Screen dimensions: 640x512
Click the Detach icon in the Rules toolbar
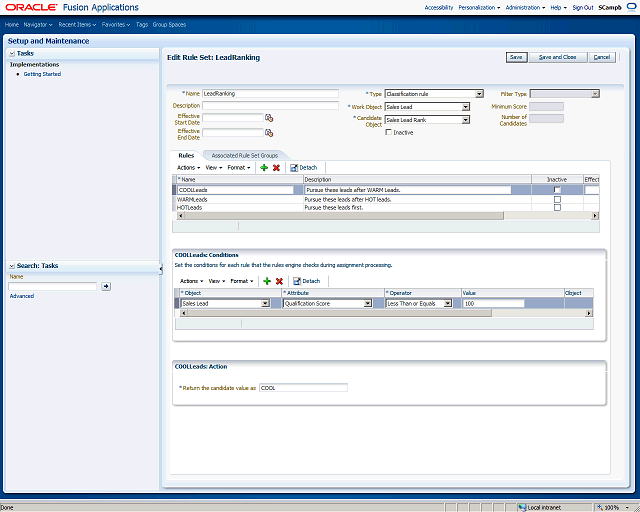click(x=293, y=168)
